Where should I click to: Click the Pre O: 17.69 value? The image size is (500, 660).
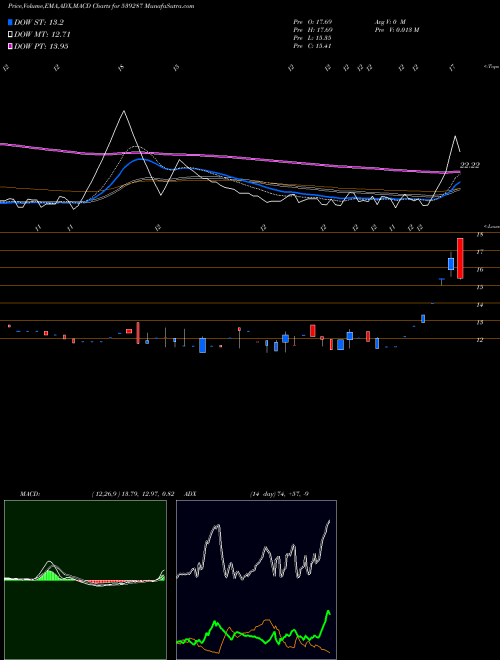click(x=313, y=21)
